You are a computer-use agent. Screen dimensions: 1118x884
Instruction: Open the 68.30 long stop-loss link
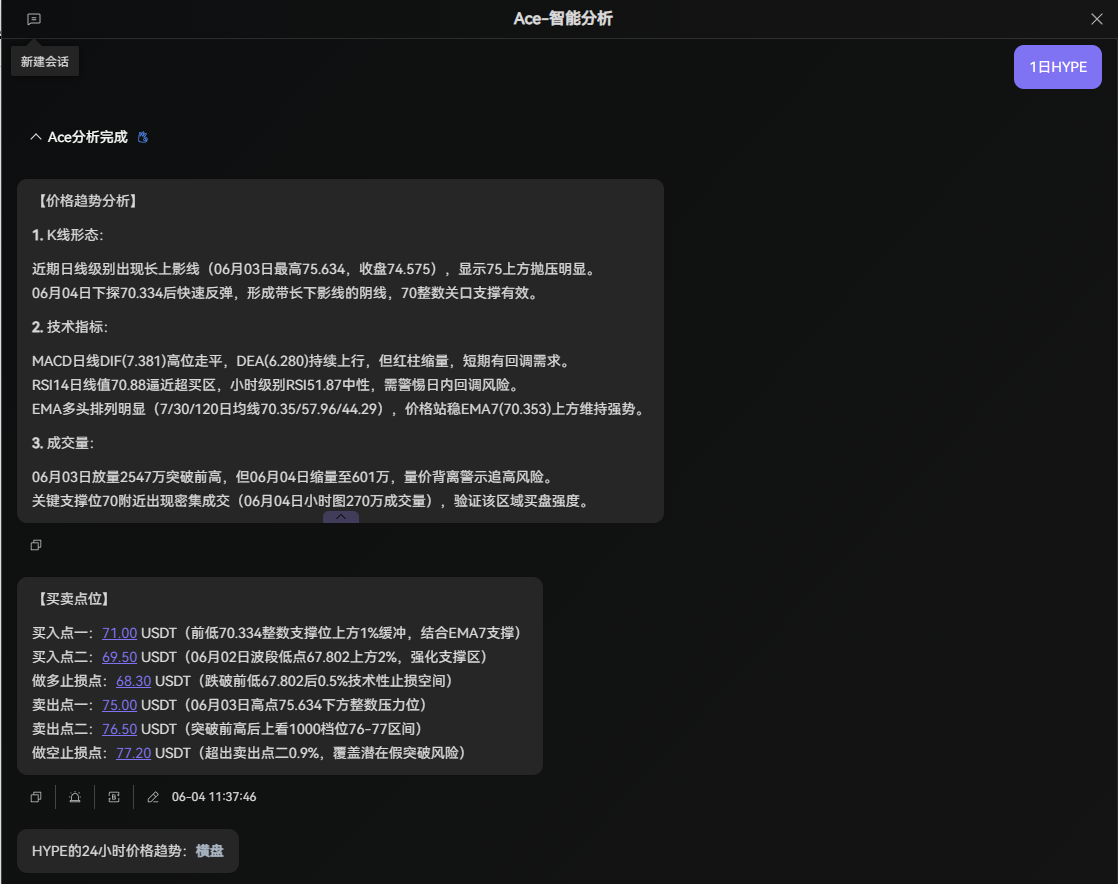click(x=133, y=681)
